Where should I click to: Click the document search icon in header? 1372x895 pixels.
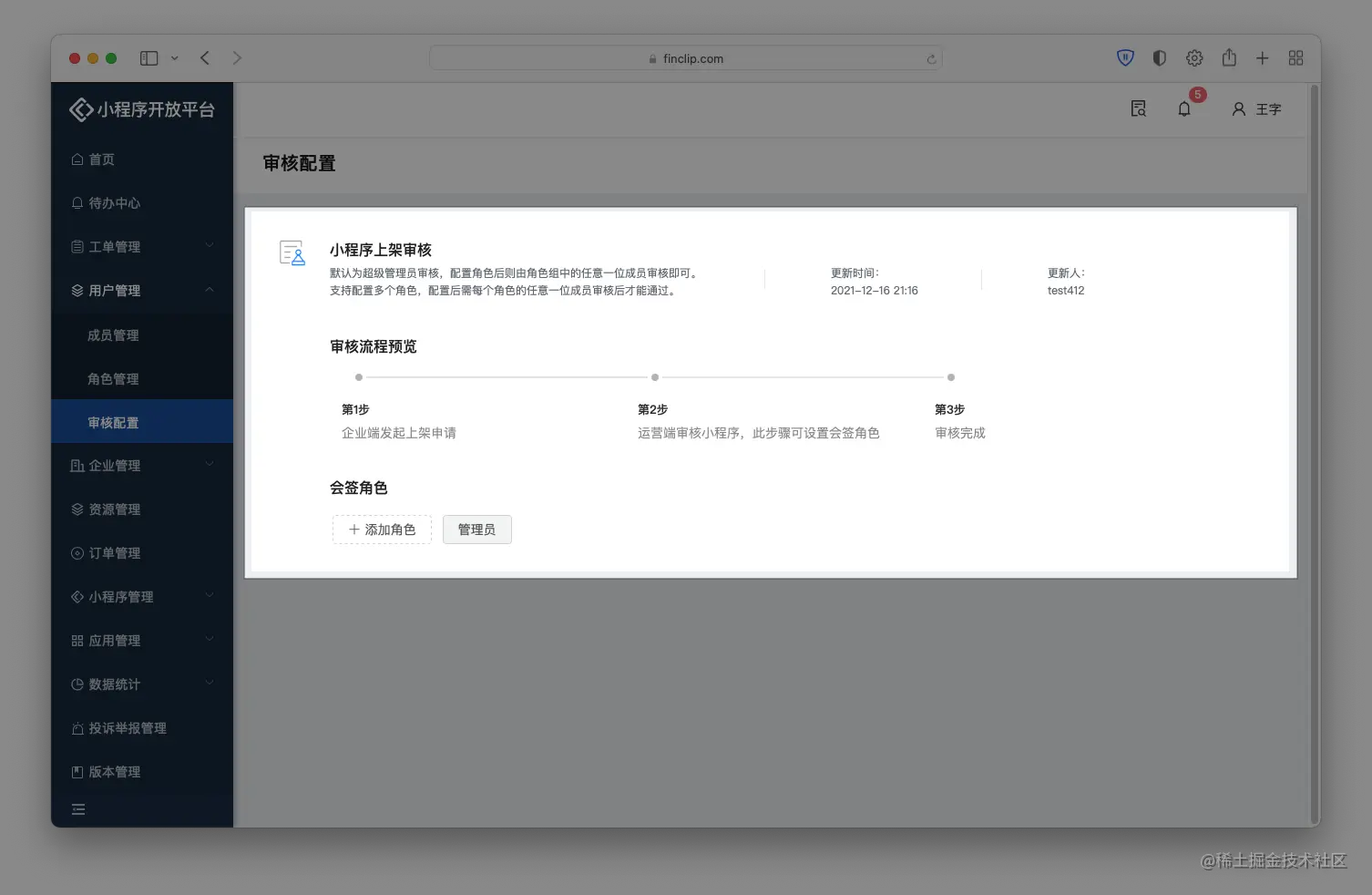[x=1139, y=108]
